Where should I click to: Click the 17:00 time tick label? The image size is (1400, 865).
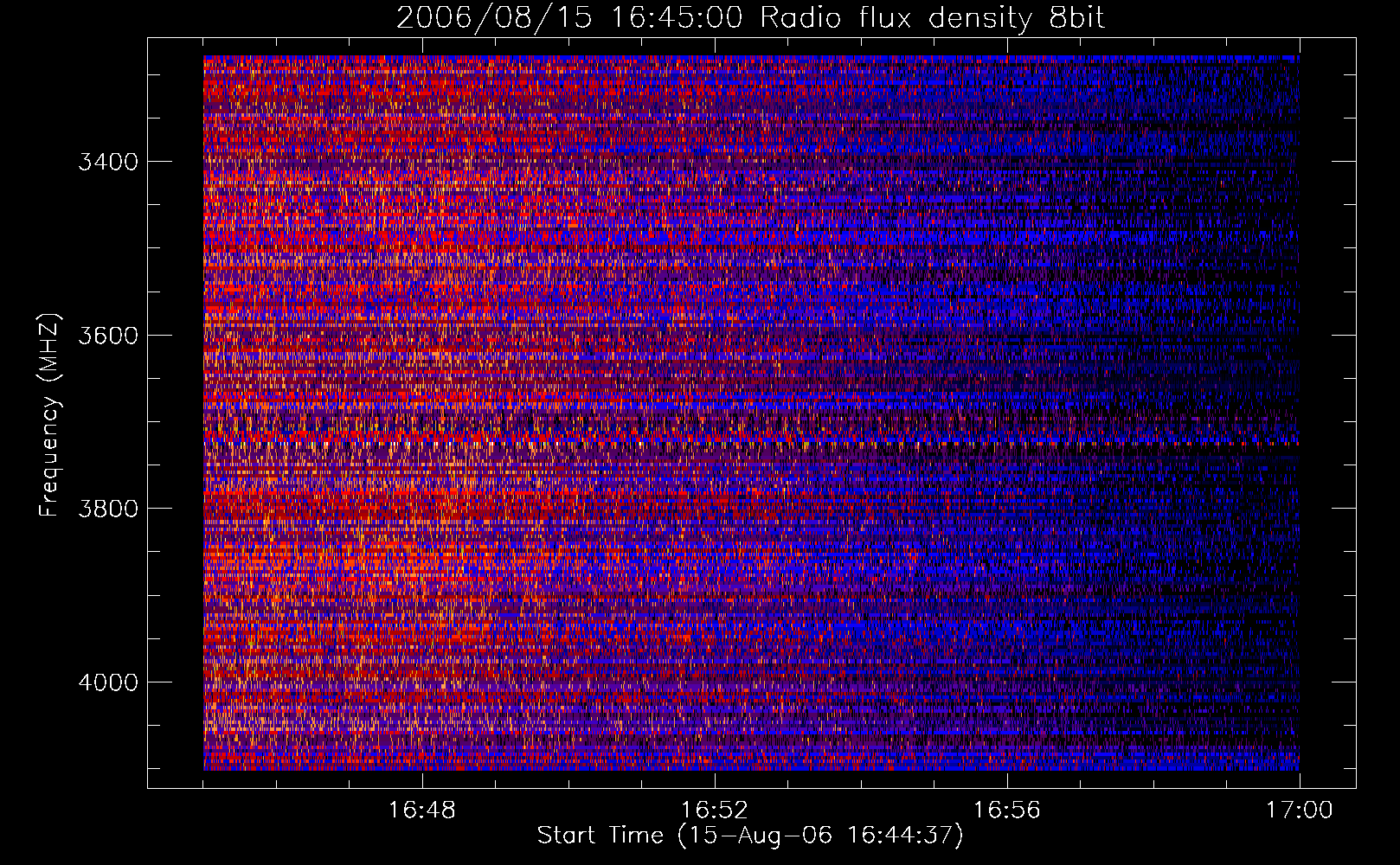(x=1300, y=811)
